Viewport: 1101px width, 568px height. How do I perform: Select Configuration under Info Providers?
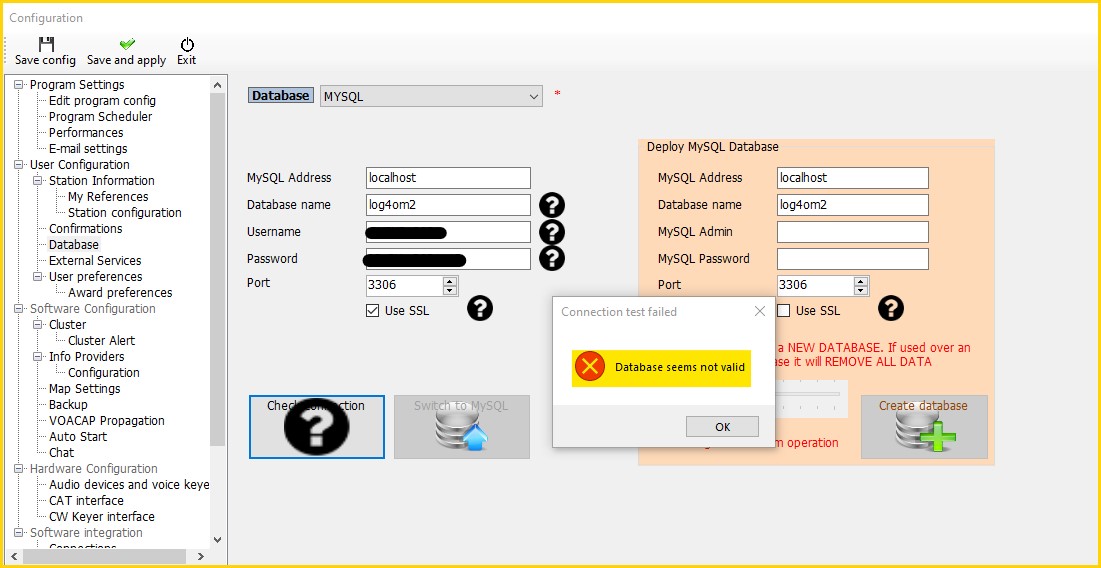(104, 373)
